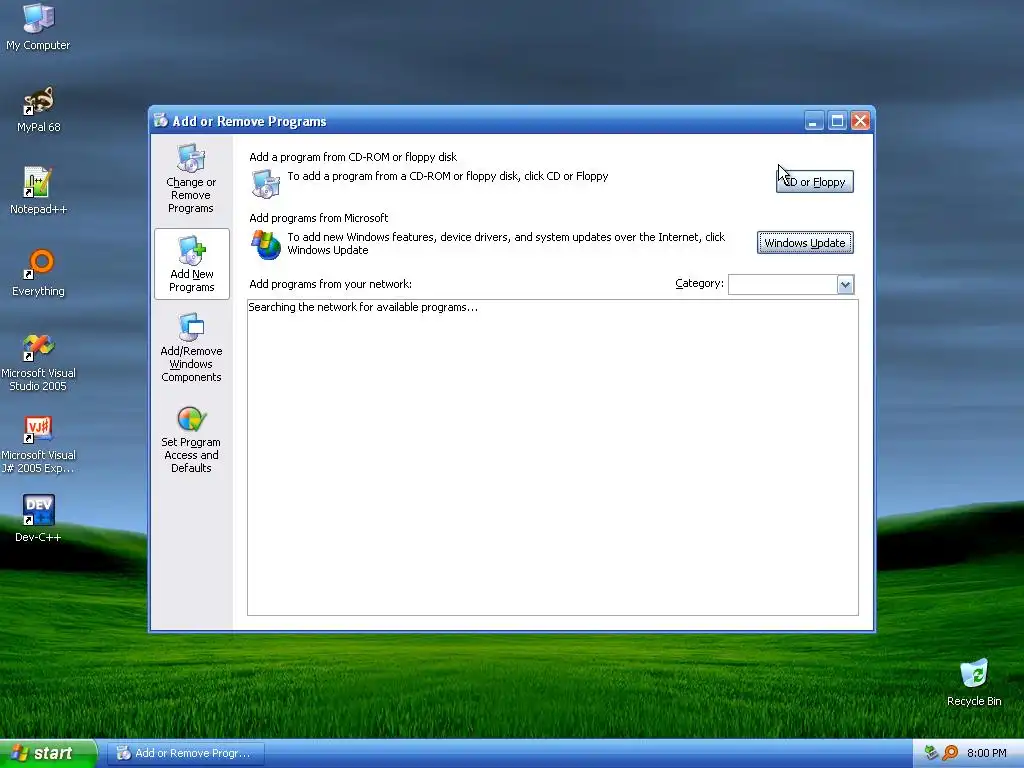Select Microsoft Visual Studio 2005 shortcut
Viewport: 1024px width, 768px height.
38,362
